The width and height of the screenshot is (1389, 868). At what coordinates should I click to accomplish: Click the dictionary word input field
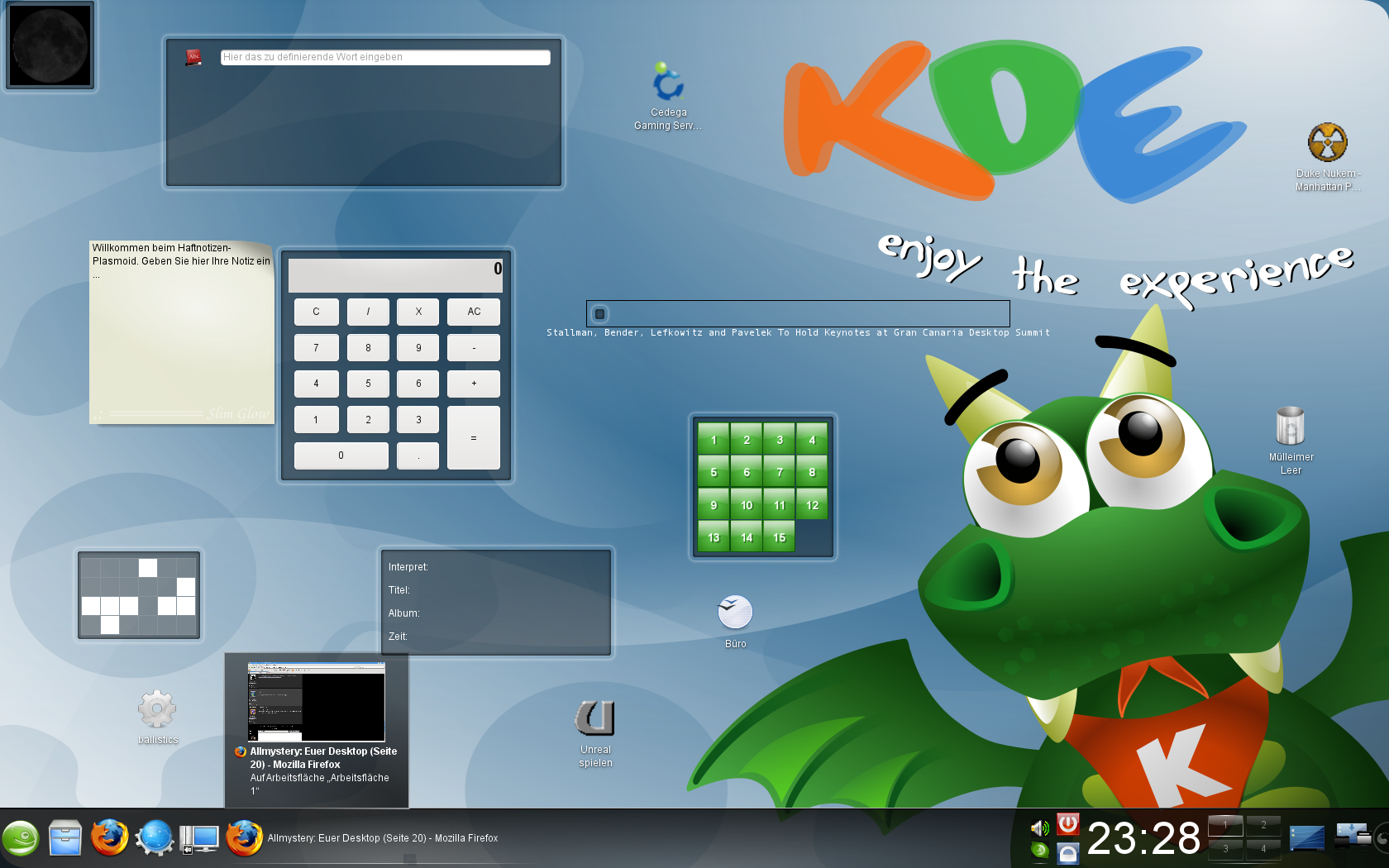[x=385, y=57]
